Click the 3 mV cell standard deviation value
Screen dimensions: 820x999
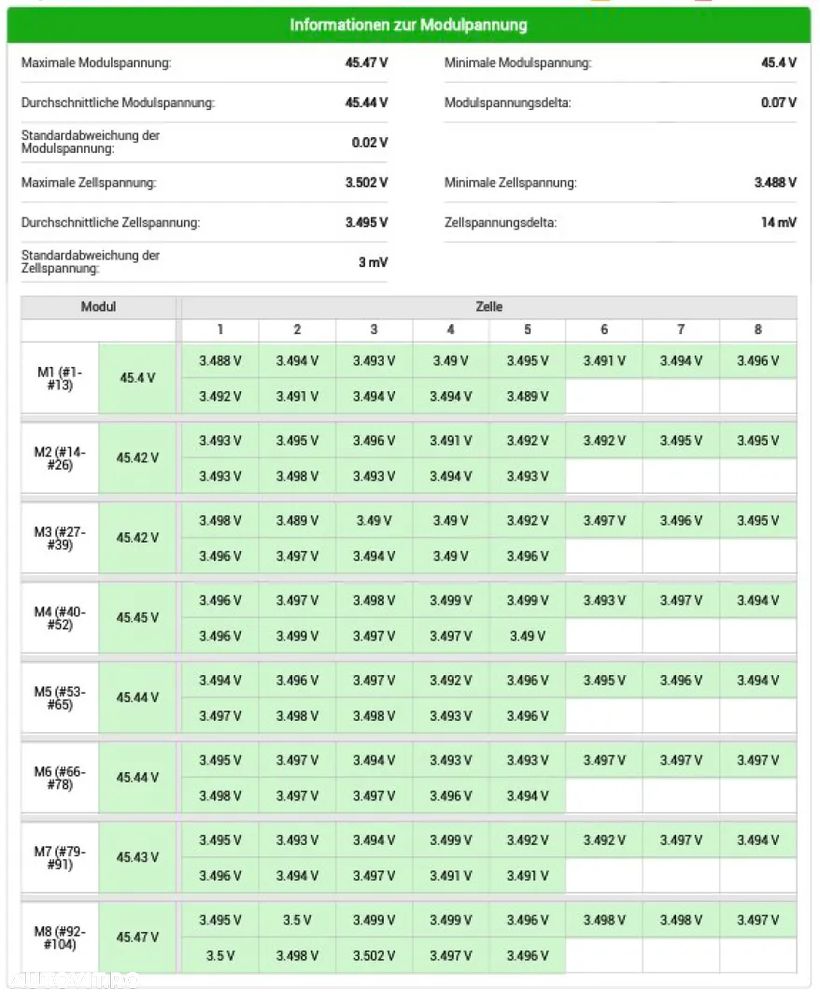click(373, 262)
